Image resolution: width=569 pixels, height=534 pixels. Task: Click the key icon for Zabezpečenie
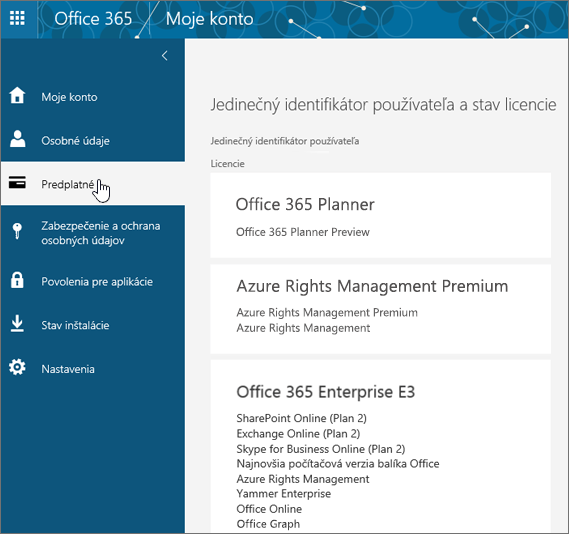pos(17,231)
